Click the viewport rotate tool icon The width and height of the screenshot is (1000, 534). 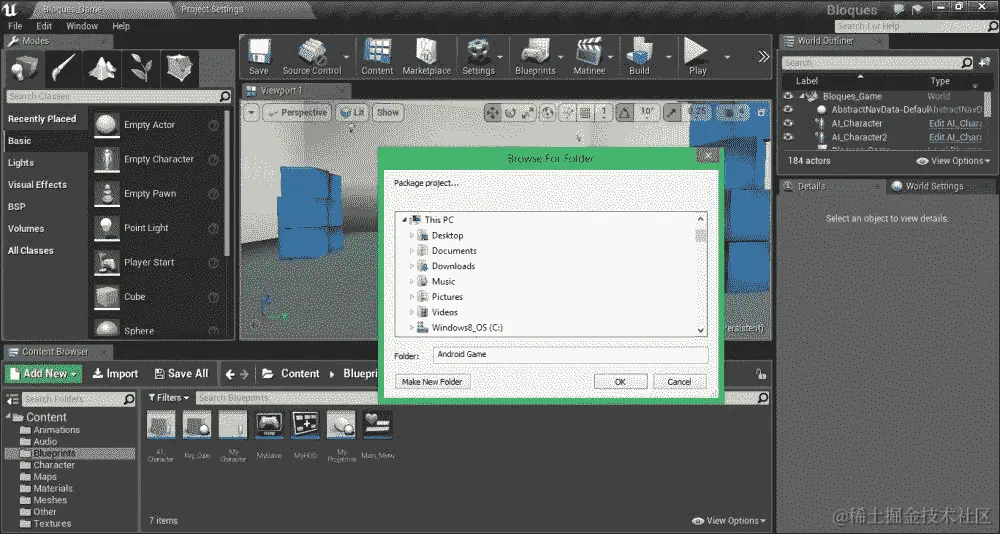click(510, 113)
